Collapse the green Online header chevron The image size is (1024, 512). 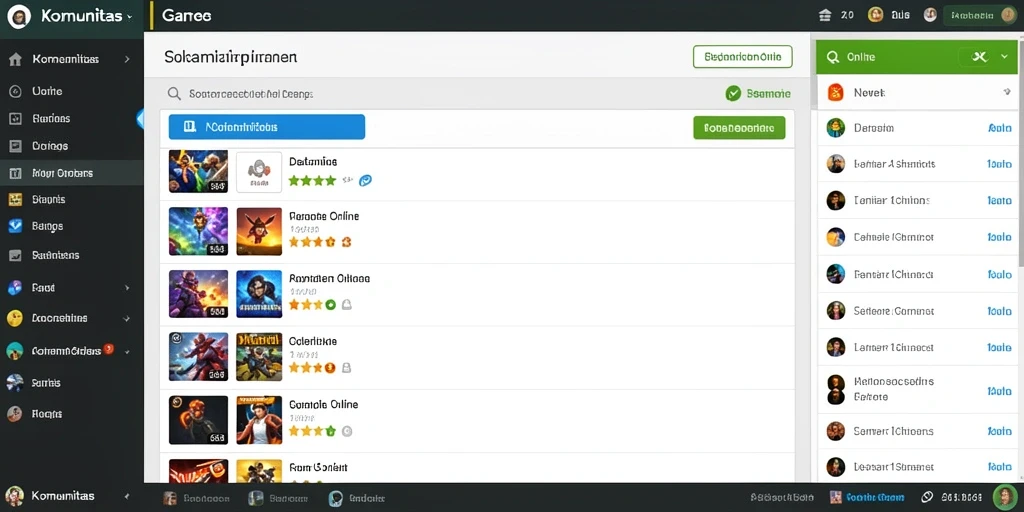pos(1004,57)
